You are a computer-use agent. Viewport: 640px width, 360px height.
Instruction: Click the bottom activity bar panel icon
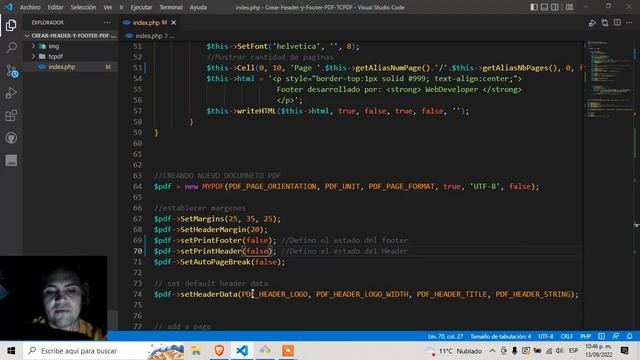coord(11,160)
